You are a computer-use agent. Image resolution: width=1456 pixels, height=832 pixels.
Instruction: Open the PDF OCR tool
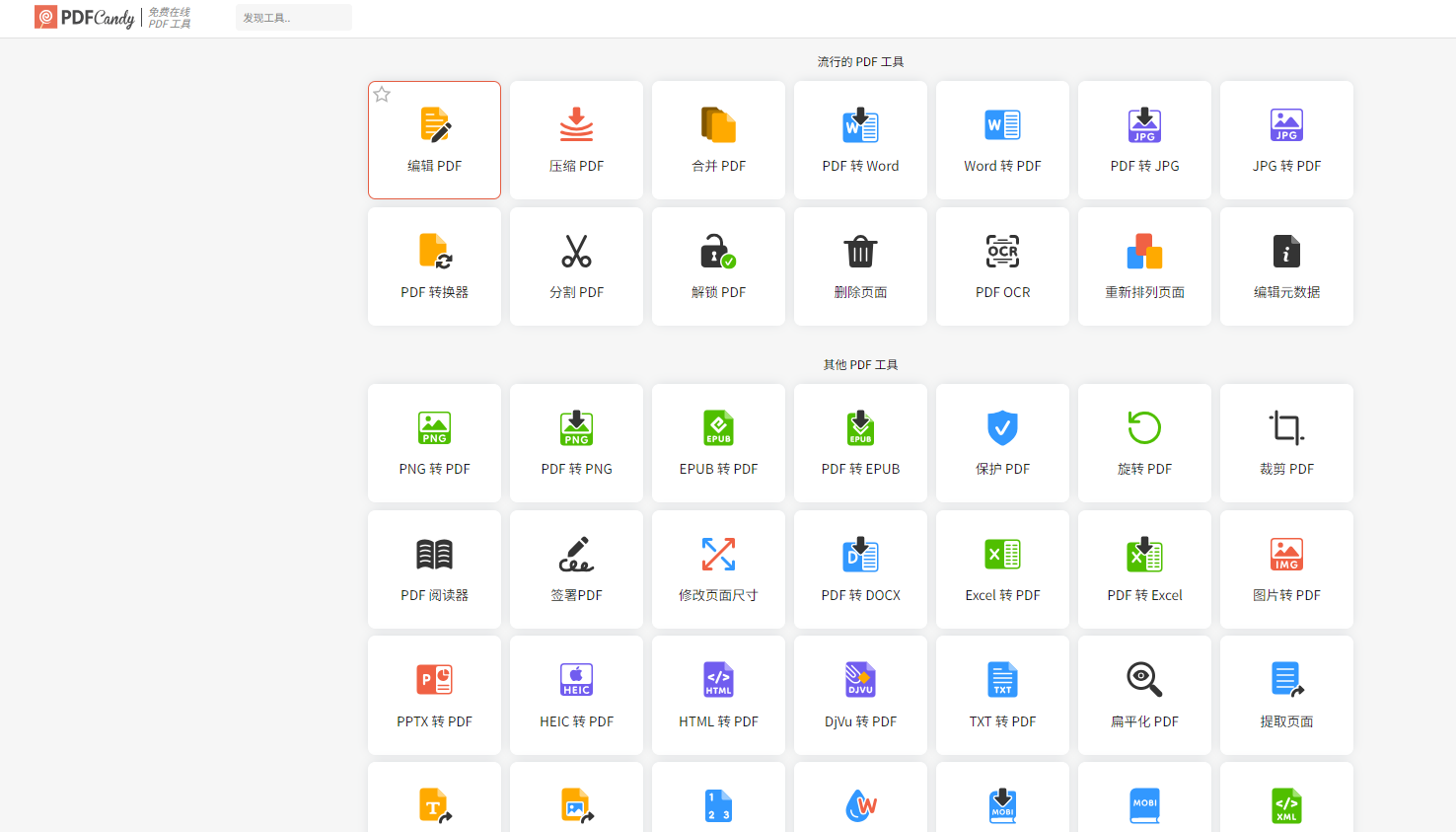pyautogui.click(x=1002, y=266)
